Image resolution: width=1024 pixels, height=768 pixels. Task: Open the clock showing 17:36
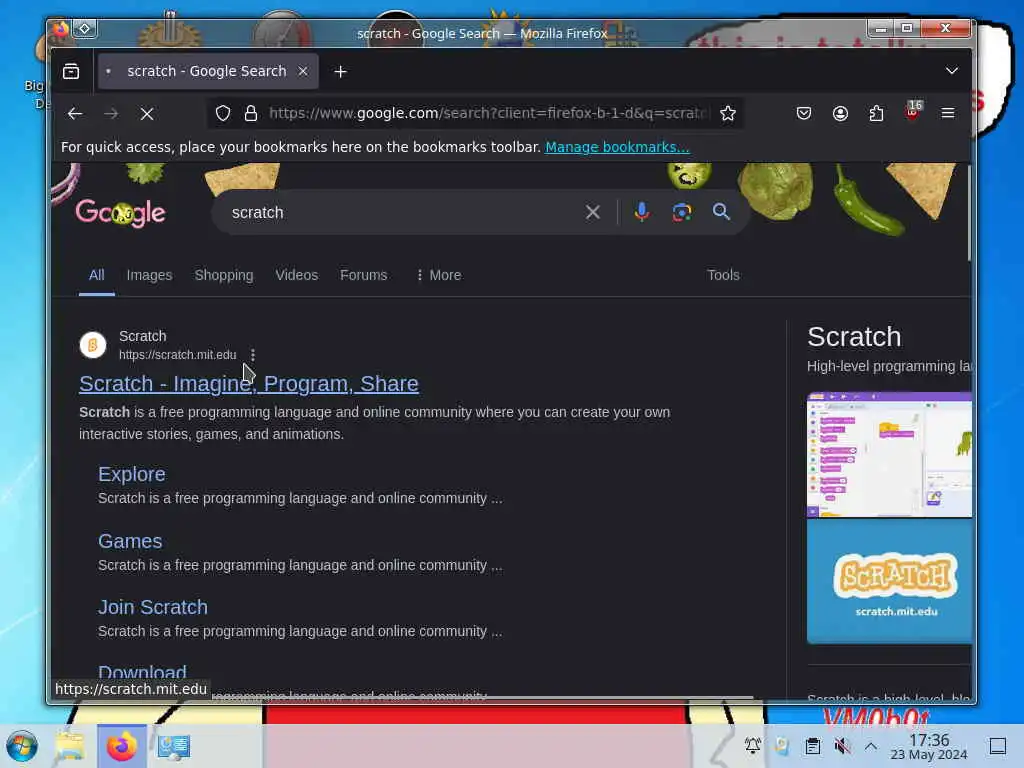pos(929,746)
